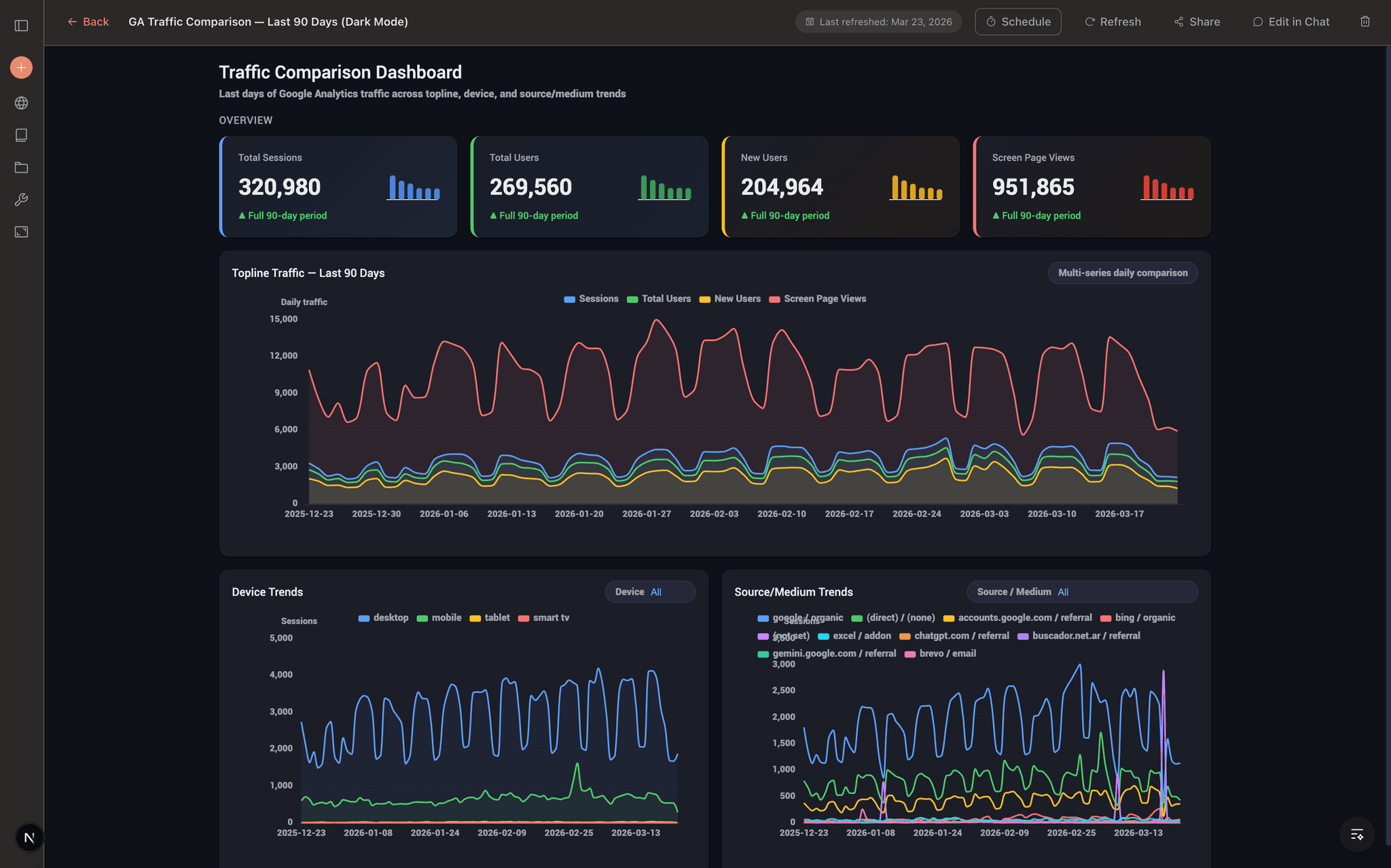Viewport: 1391px width, 868px height.
Task: Toggle Total Users series in Topline legend
Action: (x=658, y=299)
